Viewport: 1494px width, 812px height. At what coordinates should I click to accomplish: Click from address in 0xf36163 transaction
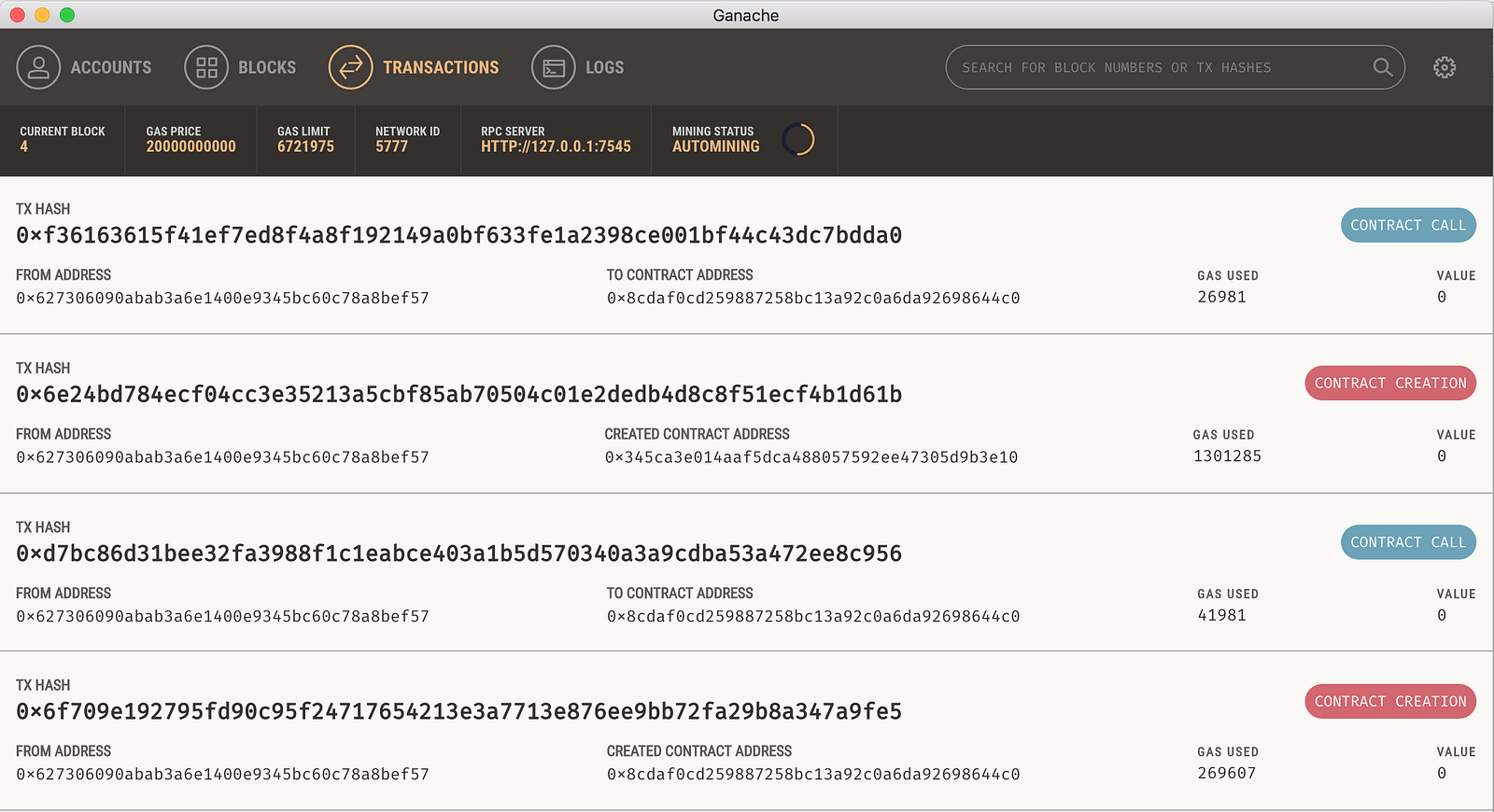[x=222, y=299]
